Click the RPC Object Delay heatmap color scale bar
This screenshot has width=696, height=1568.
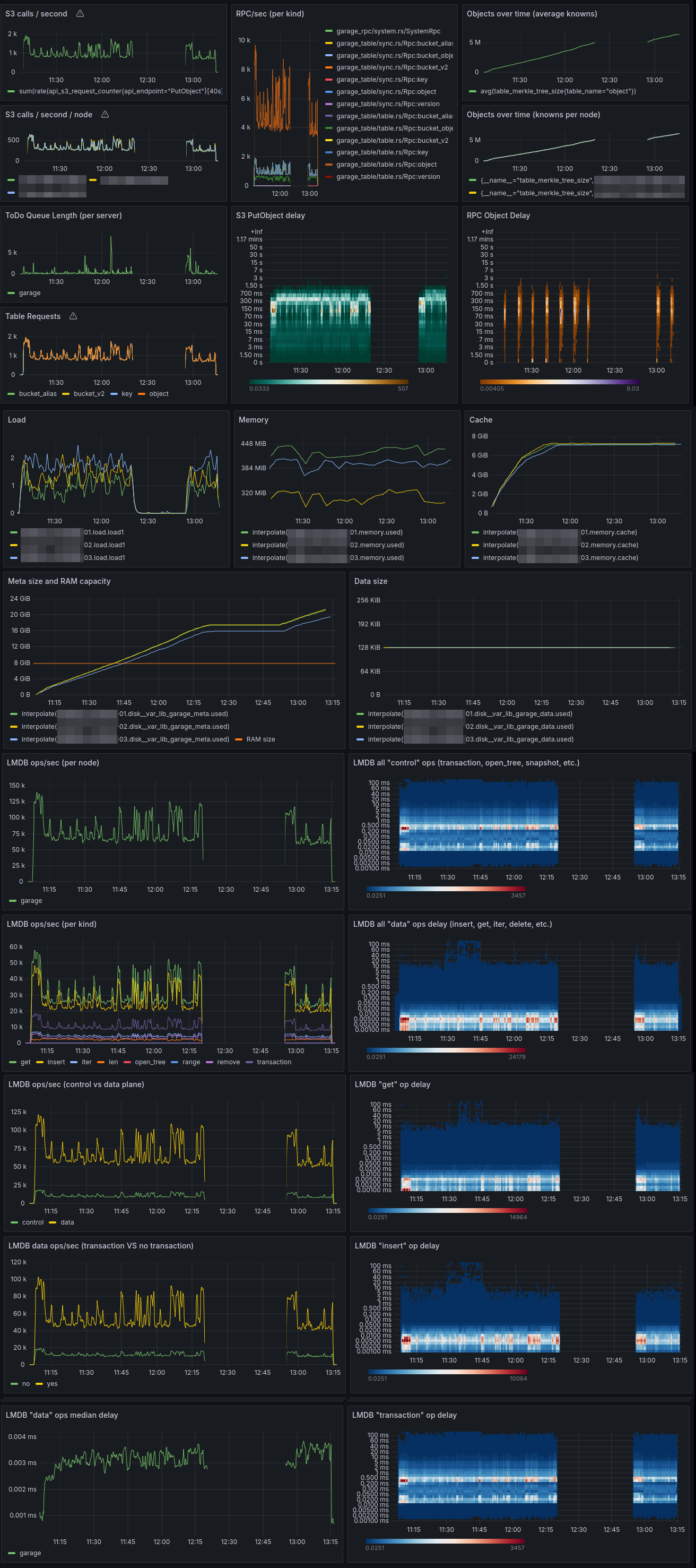point(559,382)
